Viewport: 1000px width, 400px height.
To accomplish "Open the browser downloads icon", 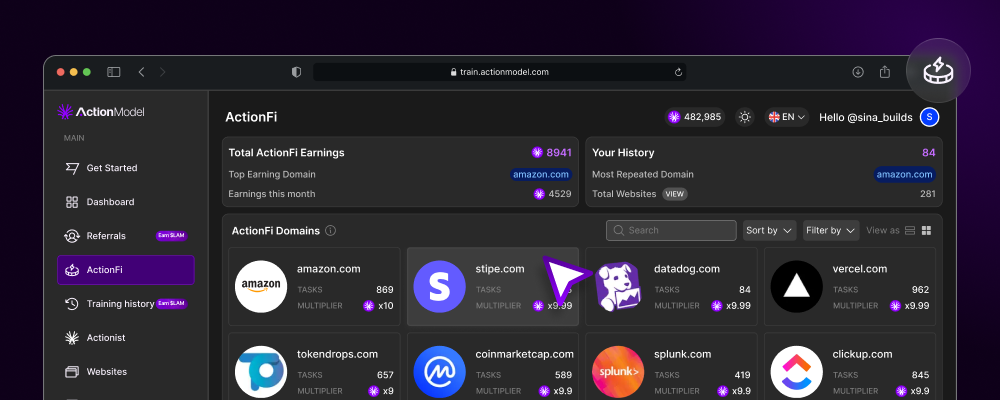I will [x=858, y=72].
